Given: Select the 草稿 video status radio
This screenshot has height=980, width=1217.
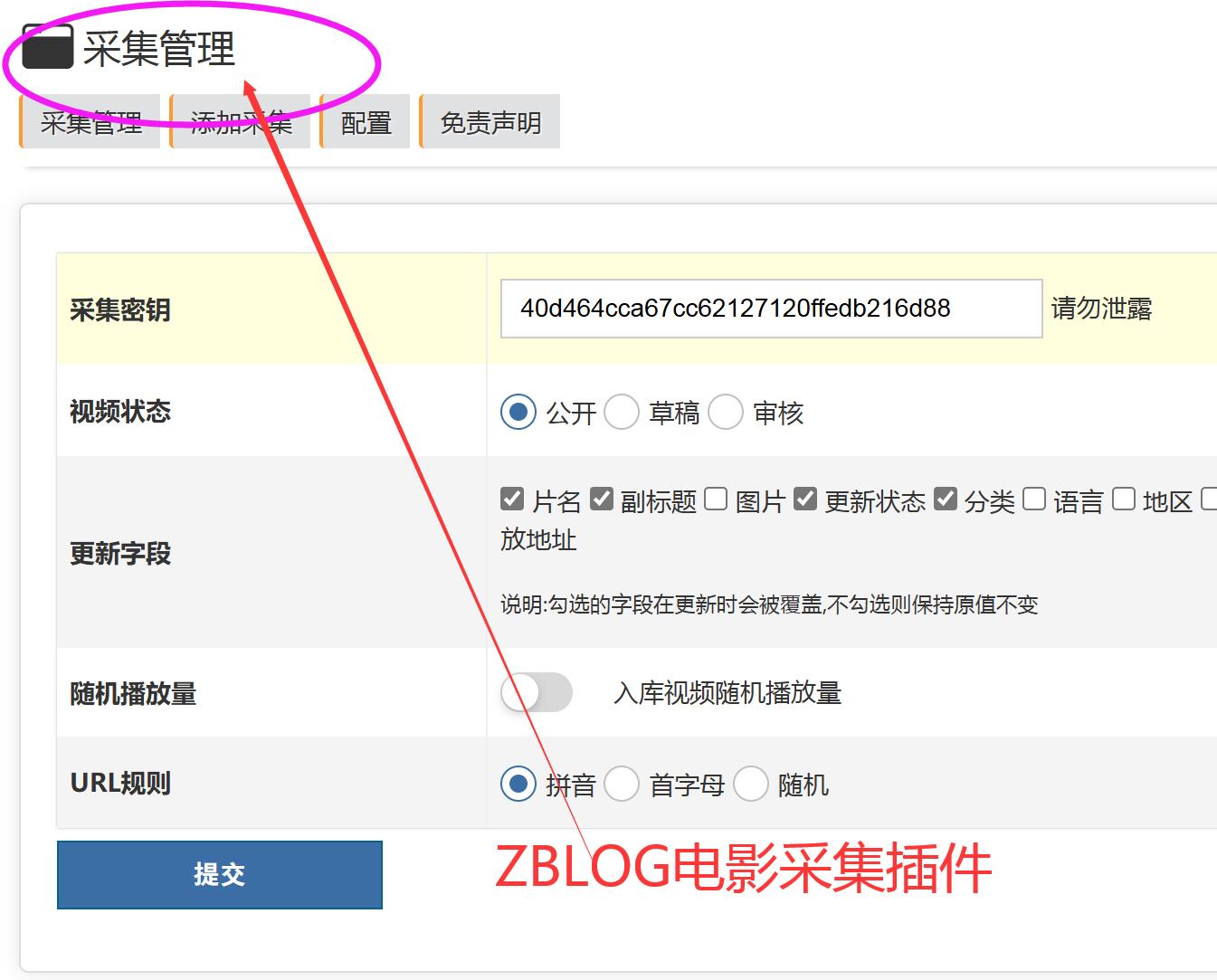Looking at the screenshot, I should pos(622,413).
